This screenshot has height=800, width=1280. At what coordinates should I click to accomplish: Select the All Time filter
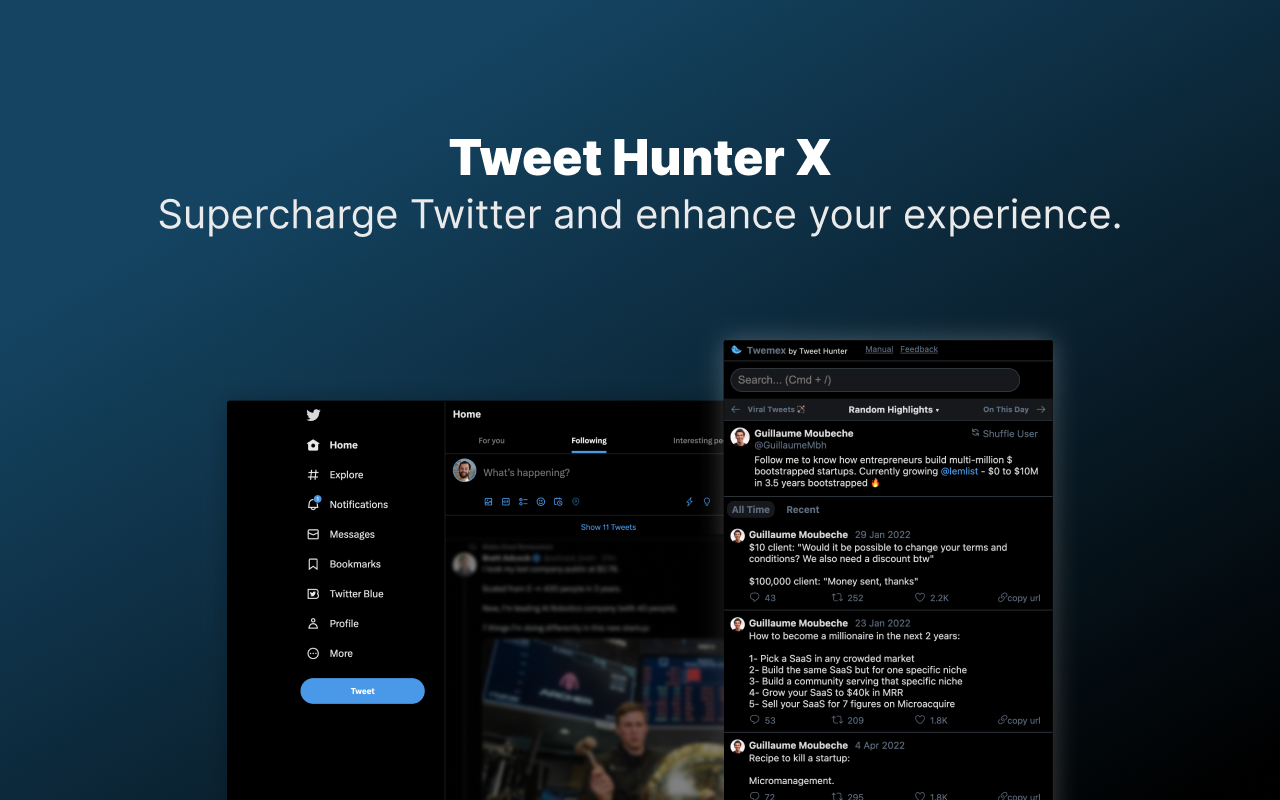point(751,510)
